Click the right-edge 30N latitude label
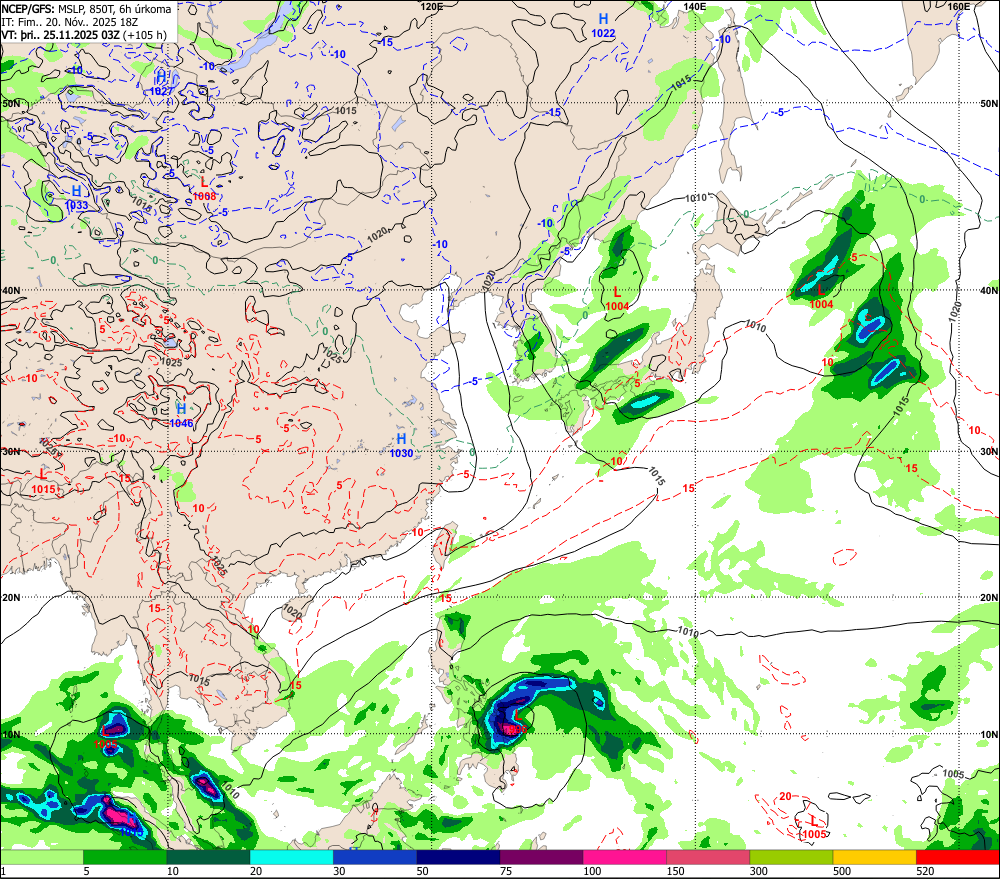Image resolution: width=1000 pixels, height=879 pixels. coord(989,452)
